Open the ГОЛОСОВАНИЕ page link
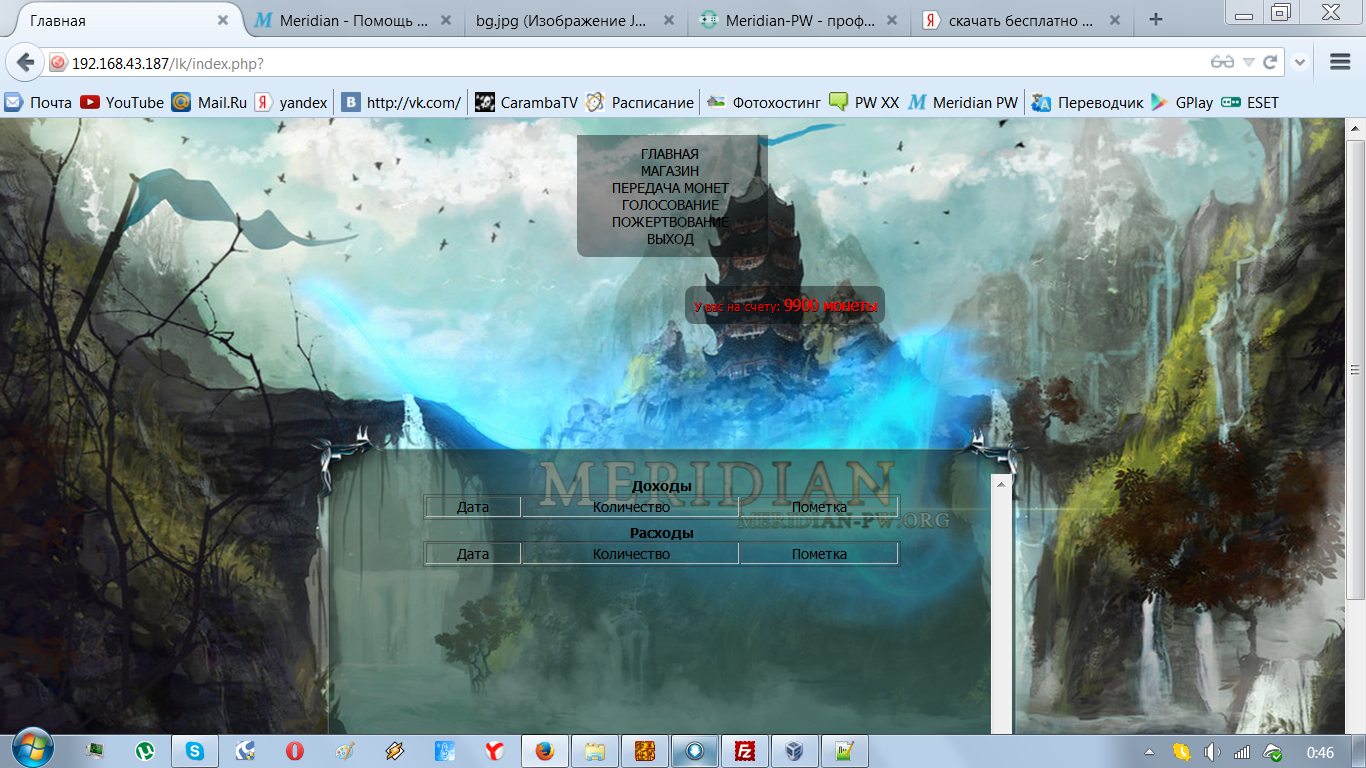Viewport: 1366px width, 768px height. pos(670,205)
